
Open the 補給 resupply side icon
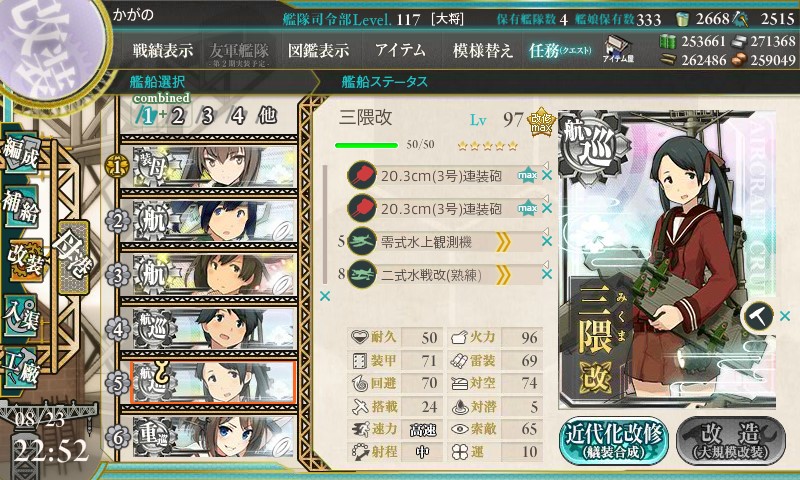pyautogui.click(x=20, y=206)
